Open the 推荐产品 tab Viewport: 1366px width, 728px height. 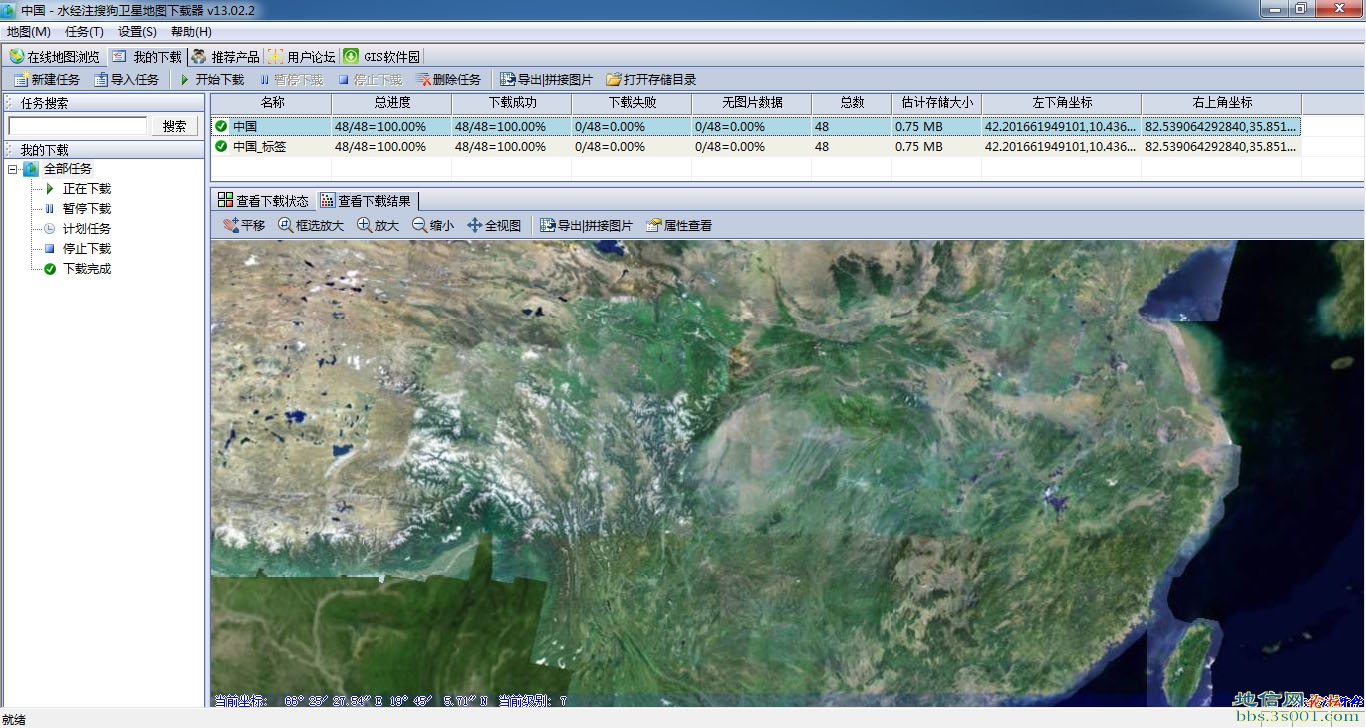coord(226,57)
